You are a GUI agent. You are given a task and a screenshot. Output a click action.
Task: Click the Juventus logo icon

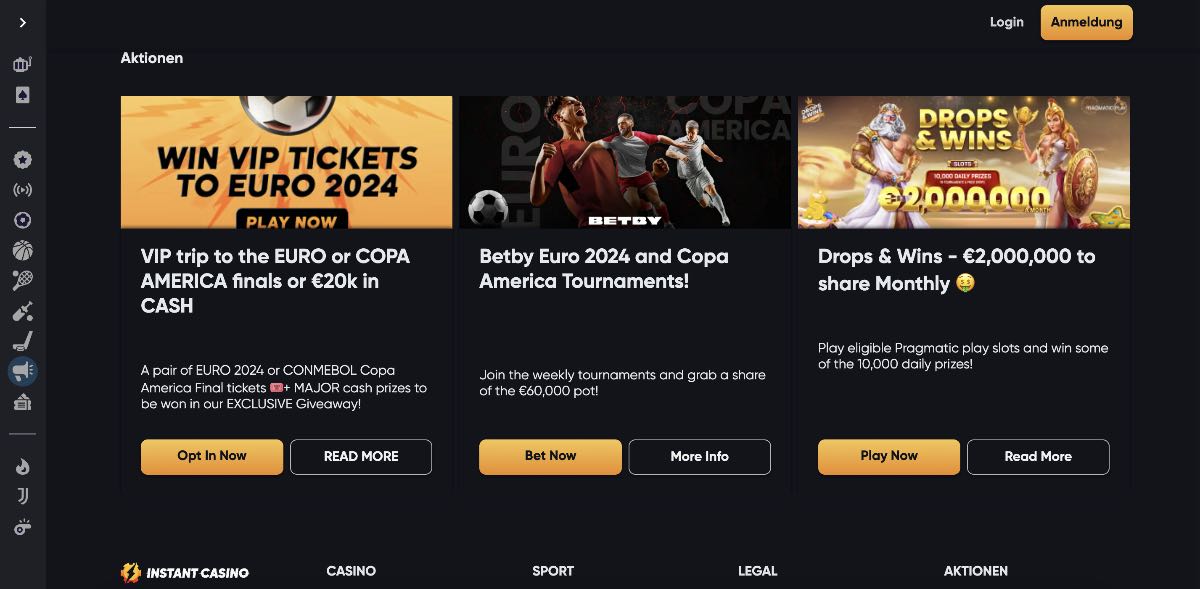click(22, 496)
